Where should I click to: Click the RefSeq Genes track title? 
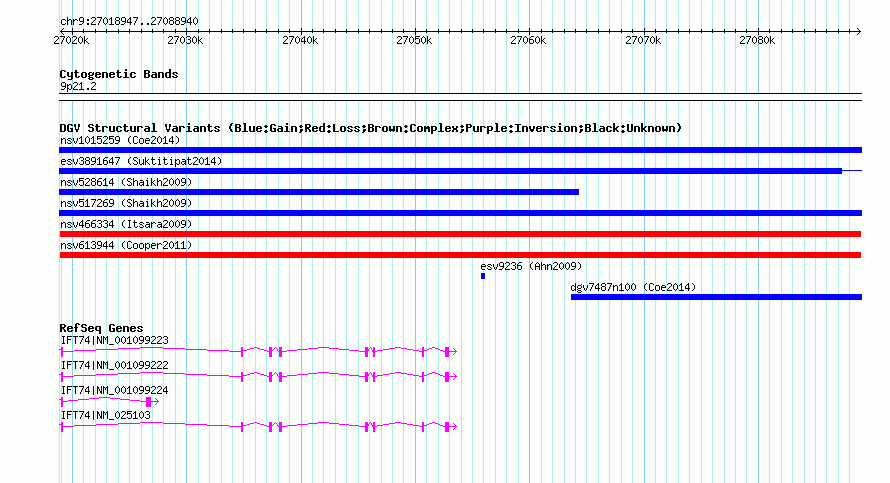[x=101, y=328]
